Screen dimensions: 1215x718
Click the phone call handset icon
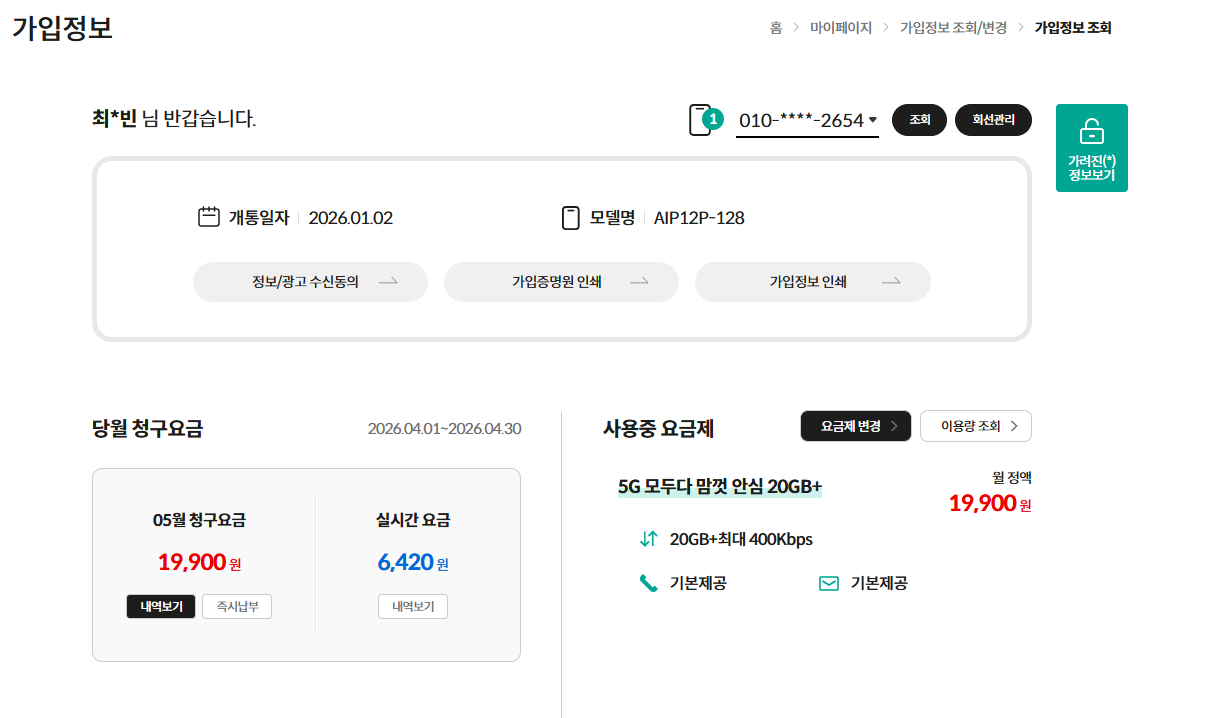click(x=648, y=583)
